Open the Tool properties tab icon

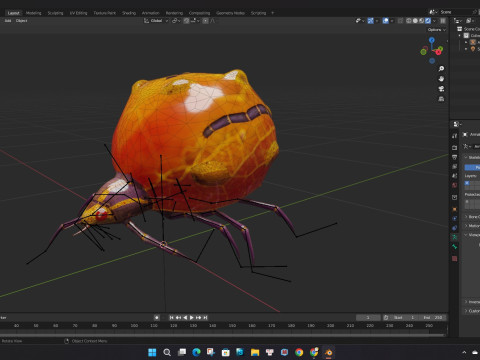[455, 136]
